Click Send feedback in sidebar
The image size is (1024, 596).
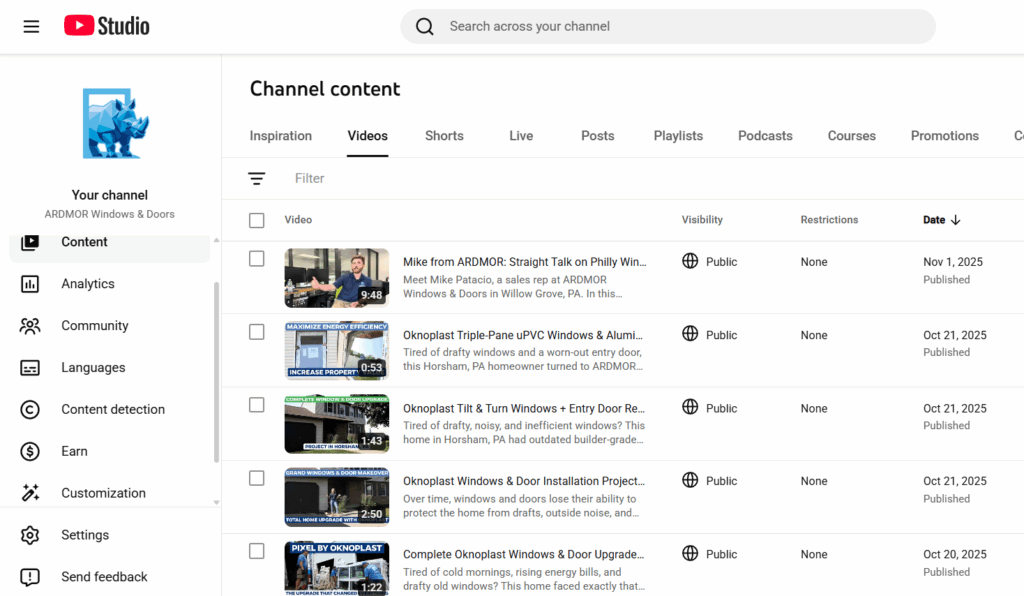(x=104, y=577)
